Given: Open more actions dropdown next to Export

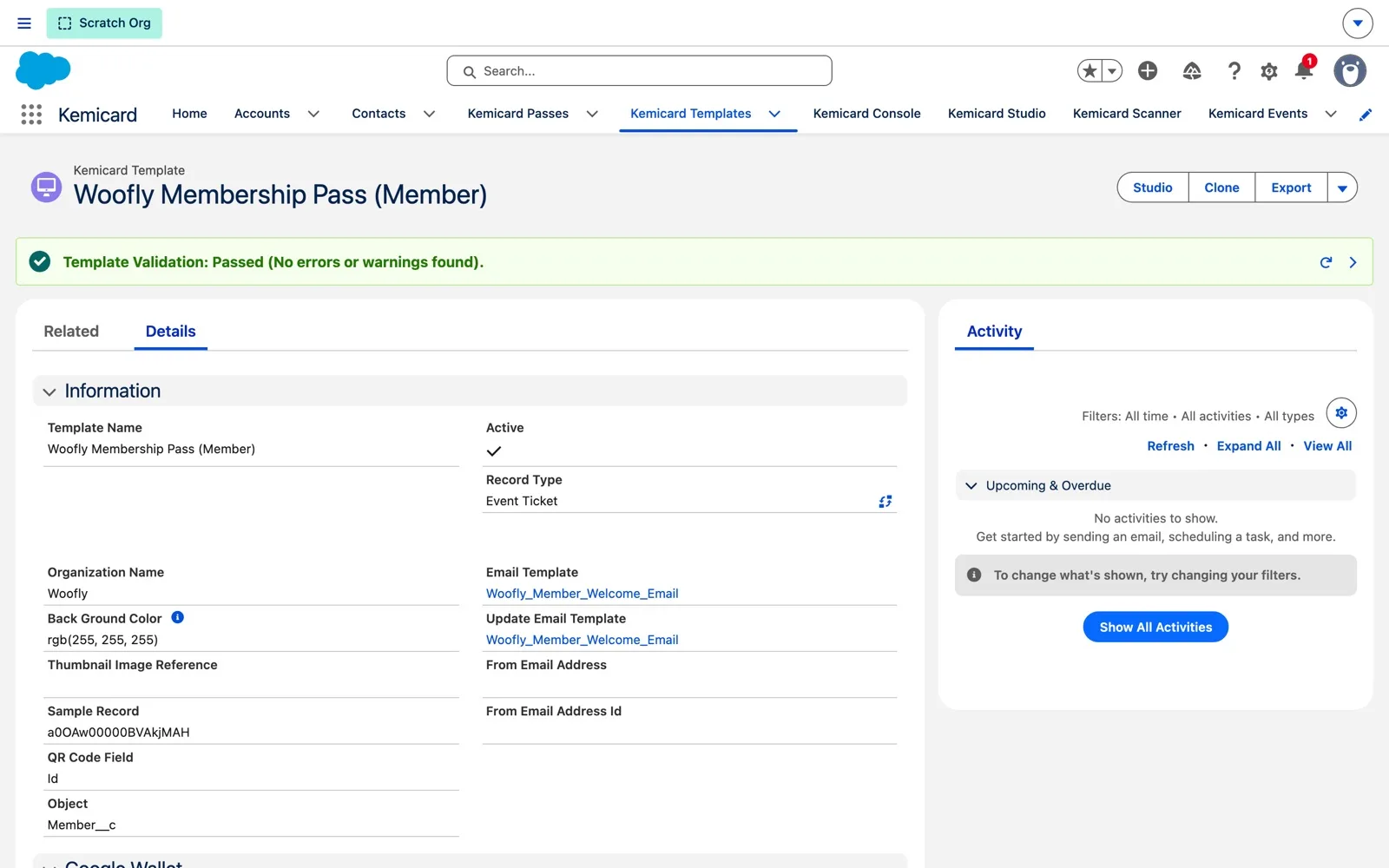Looking at the screenshot, I should tap(1342, 187).
